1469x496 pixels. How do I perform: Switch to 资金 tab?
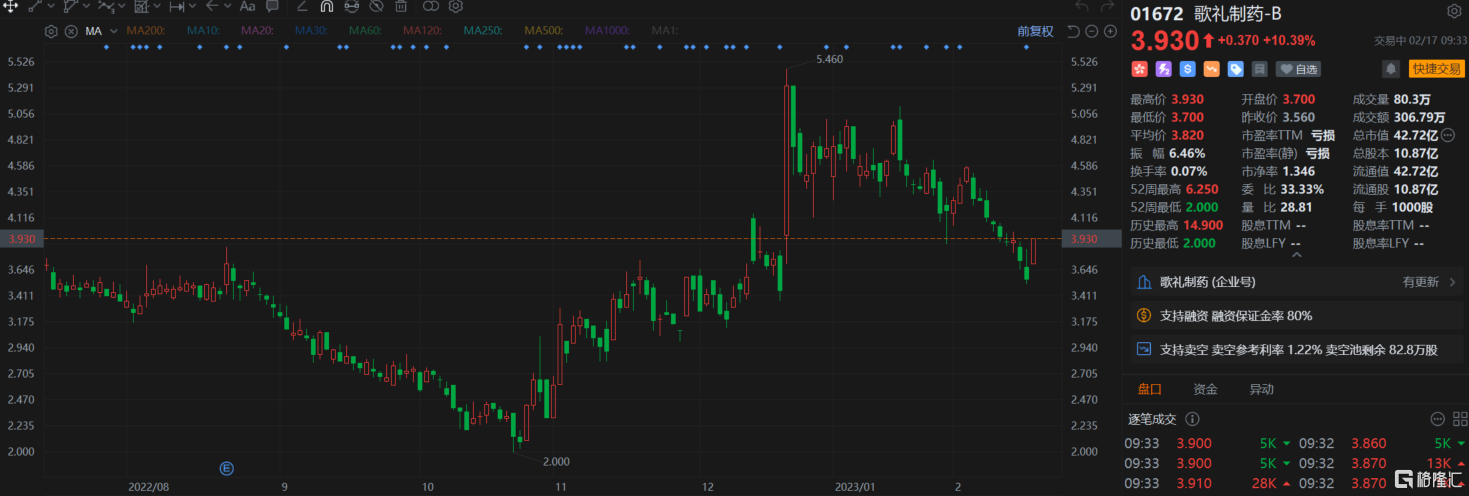[x=1205, y=389]
